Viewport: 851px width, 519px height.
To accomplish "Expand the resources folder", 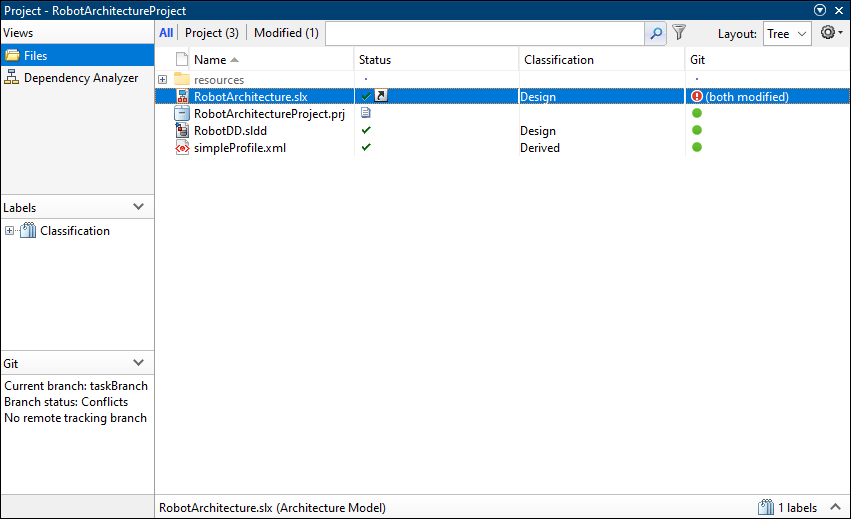I will point(163,80).
